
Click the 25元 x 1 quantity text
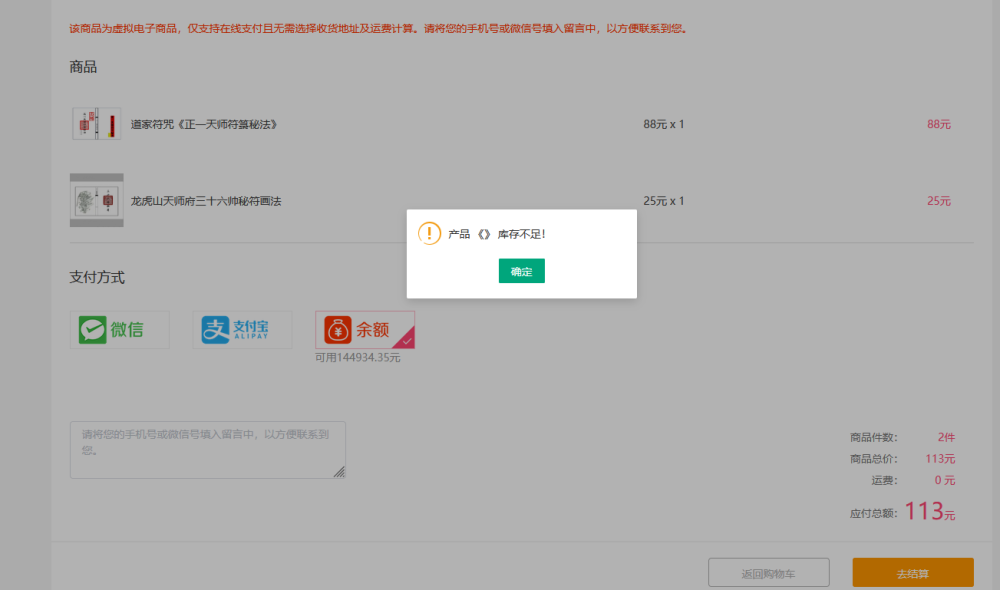663,201
